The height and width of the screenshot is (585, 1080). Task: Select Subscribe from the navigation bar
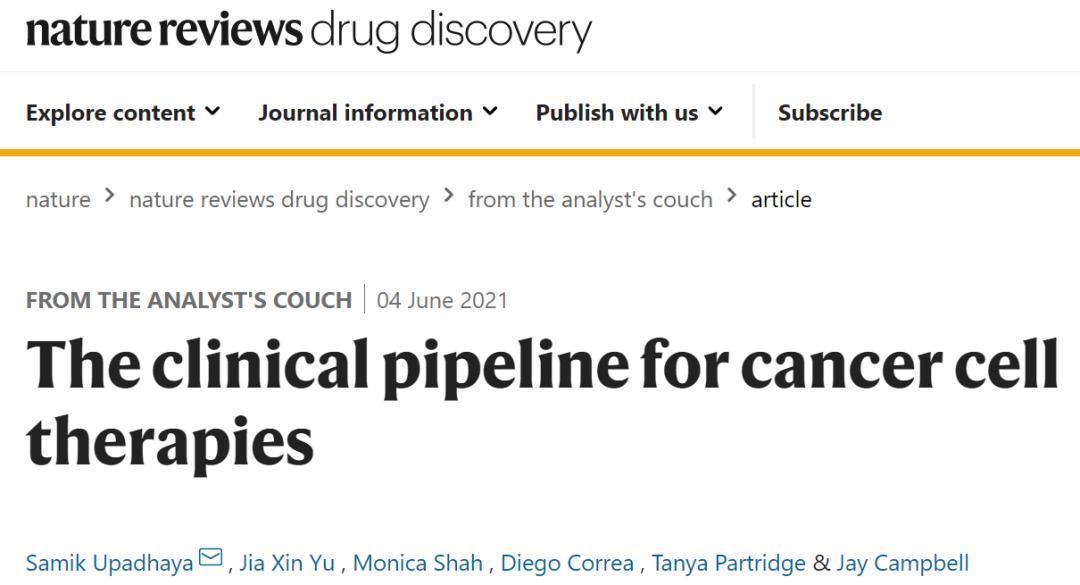pos(829,112)
